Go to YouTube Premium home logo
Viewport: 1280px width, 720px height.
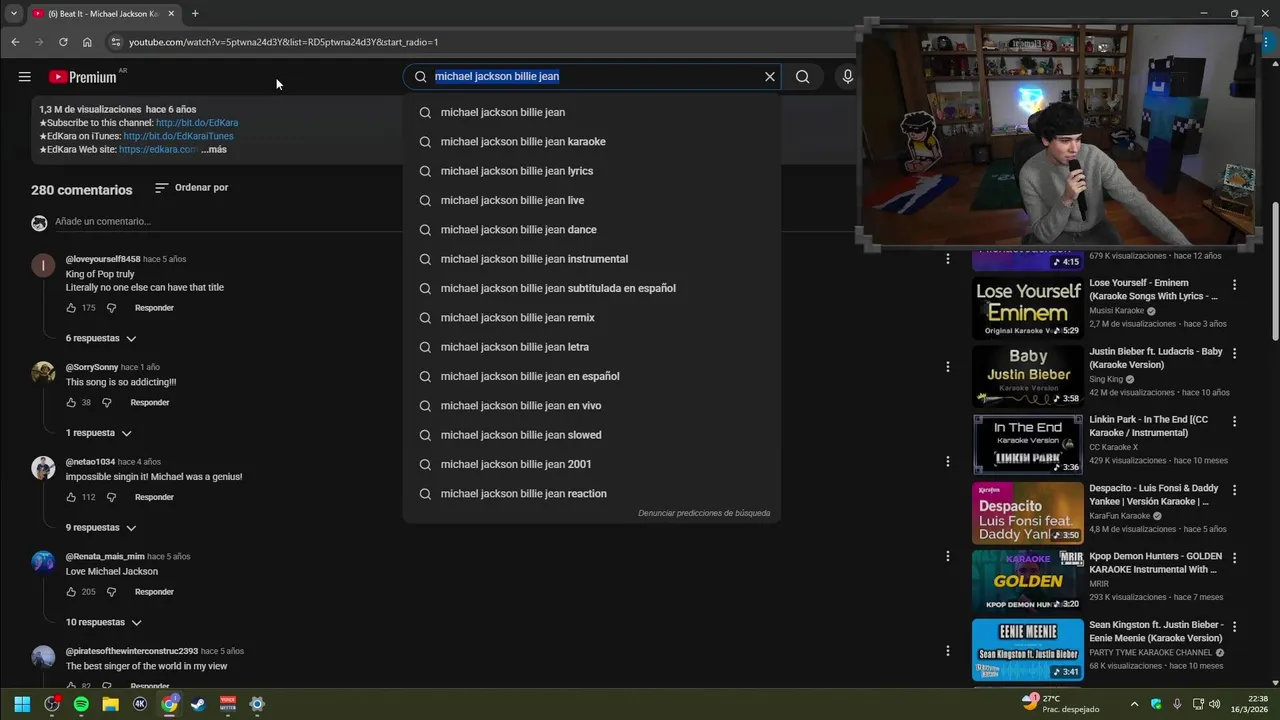coord(83,77)
